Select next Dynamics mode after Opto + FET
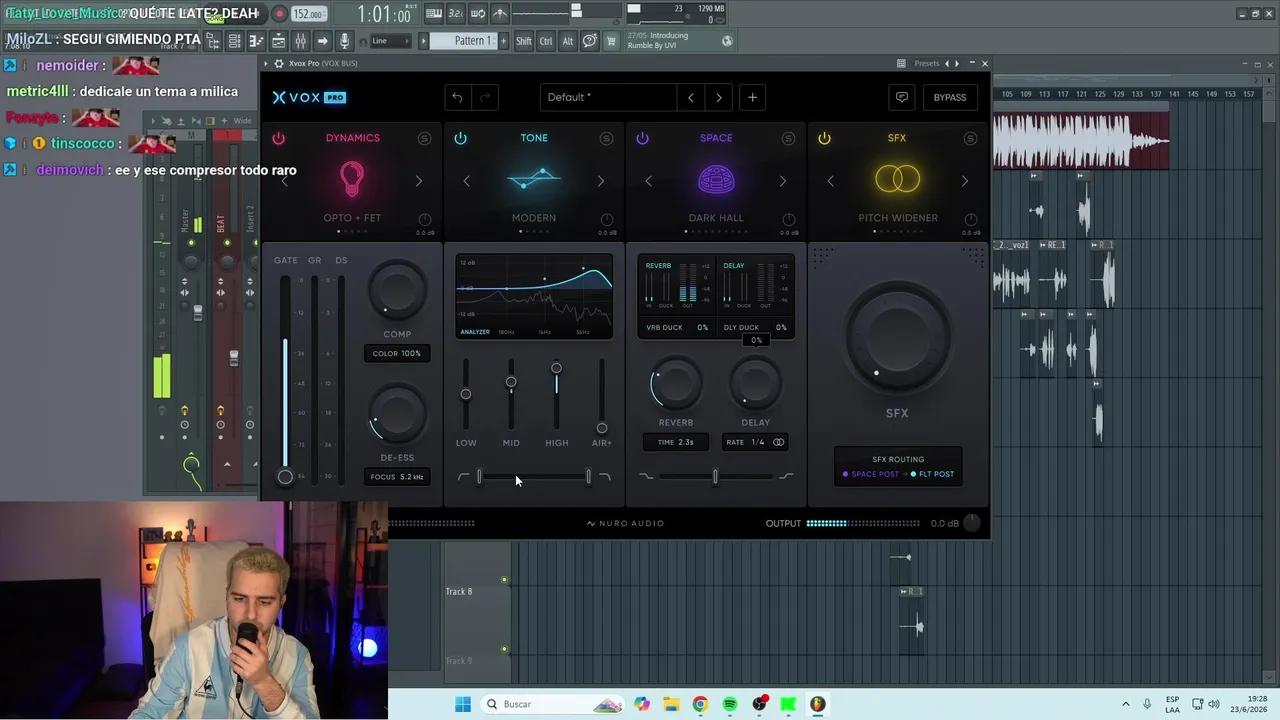Viewport: 1280px width, 720px height. click(x=419, y=181)
